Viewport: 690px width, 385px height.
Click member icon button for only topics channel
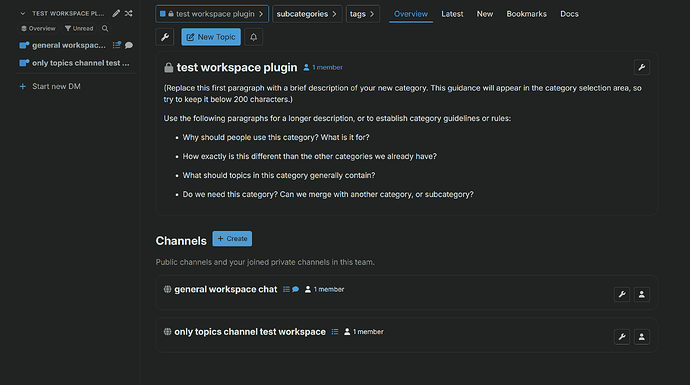642,337
